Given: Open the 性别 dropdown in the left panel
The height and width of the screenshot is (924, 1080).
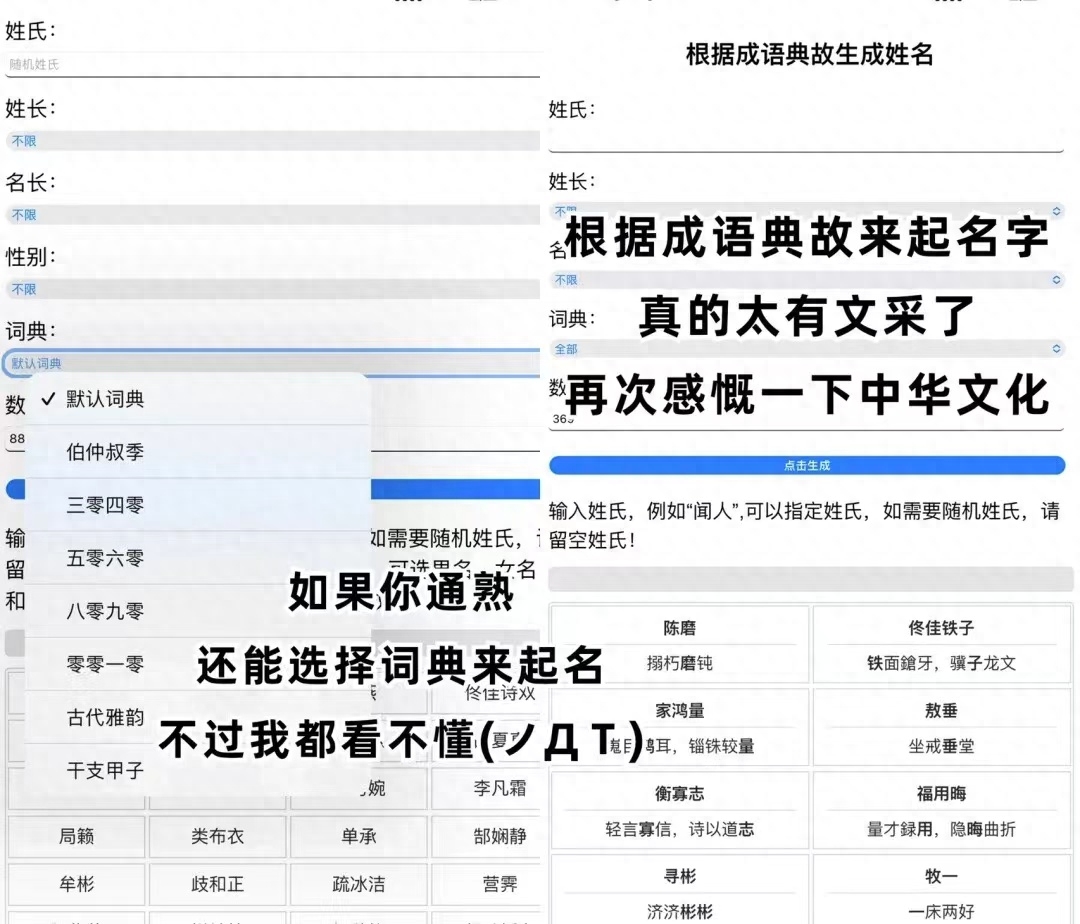Looking at the screenshot, I should click(272, 289).
